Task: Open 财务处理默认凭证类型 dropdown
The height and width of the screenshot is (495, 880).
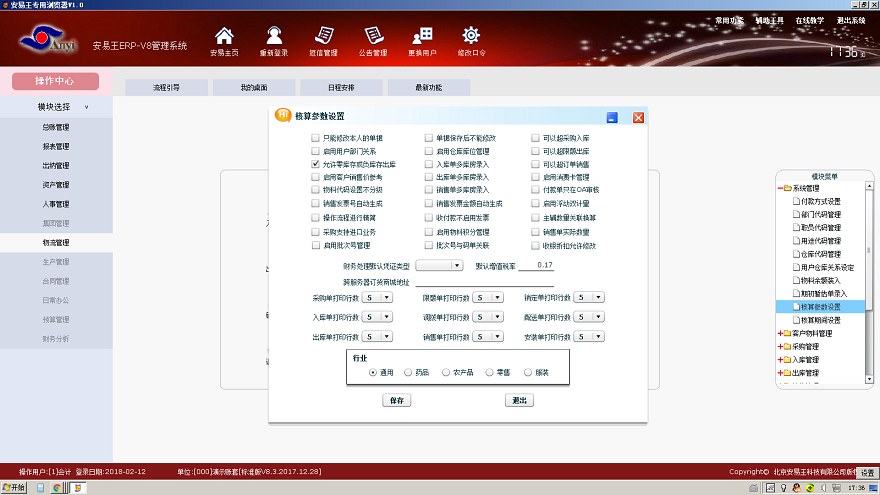Action: click(x=439, y=265)
